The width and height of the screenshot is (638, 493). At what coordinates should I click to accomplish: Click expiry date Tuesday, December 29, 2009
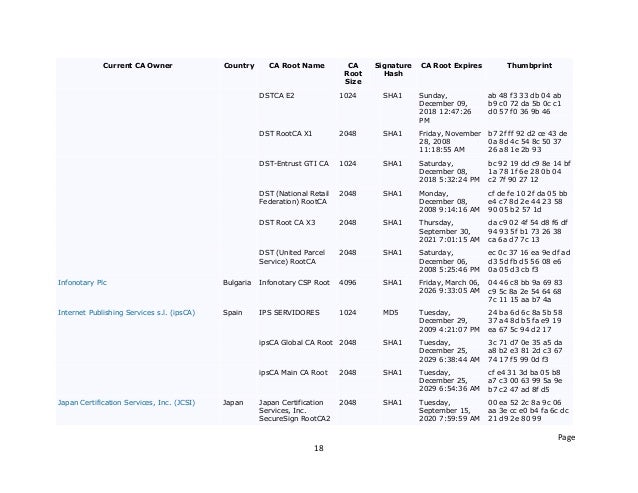point(449,321)
